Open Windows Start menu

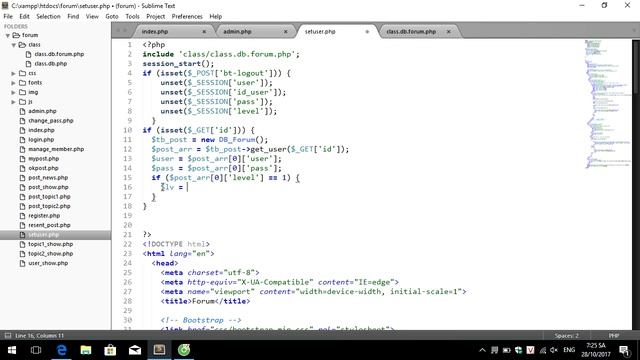[12, 350]
